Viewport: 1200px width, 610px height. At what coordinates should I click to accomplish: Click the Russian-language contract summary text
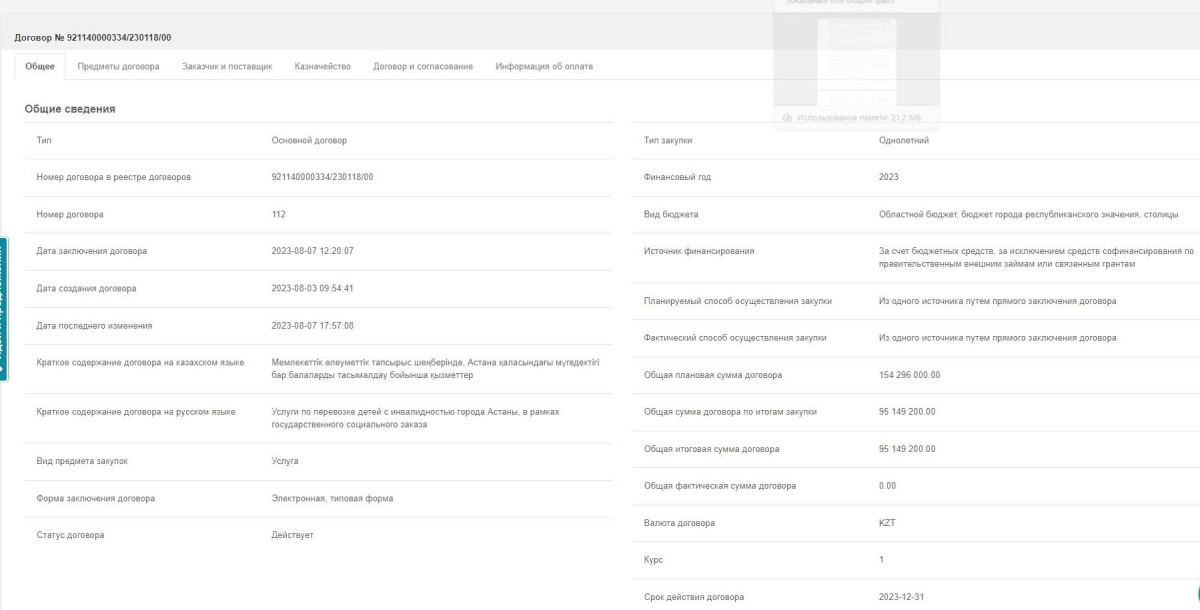(415, 418)
